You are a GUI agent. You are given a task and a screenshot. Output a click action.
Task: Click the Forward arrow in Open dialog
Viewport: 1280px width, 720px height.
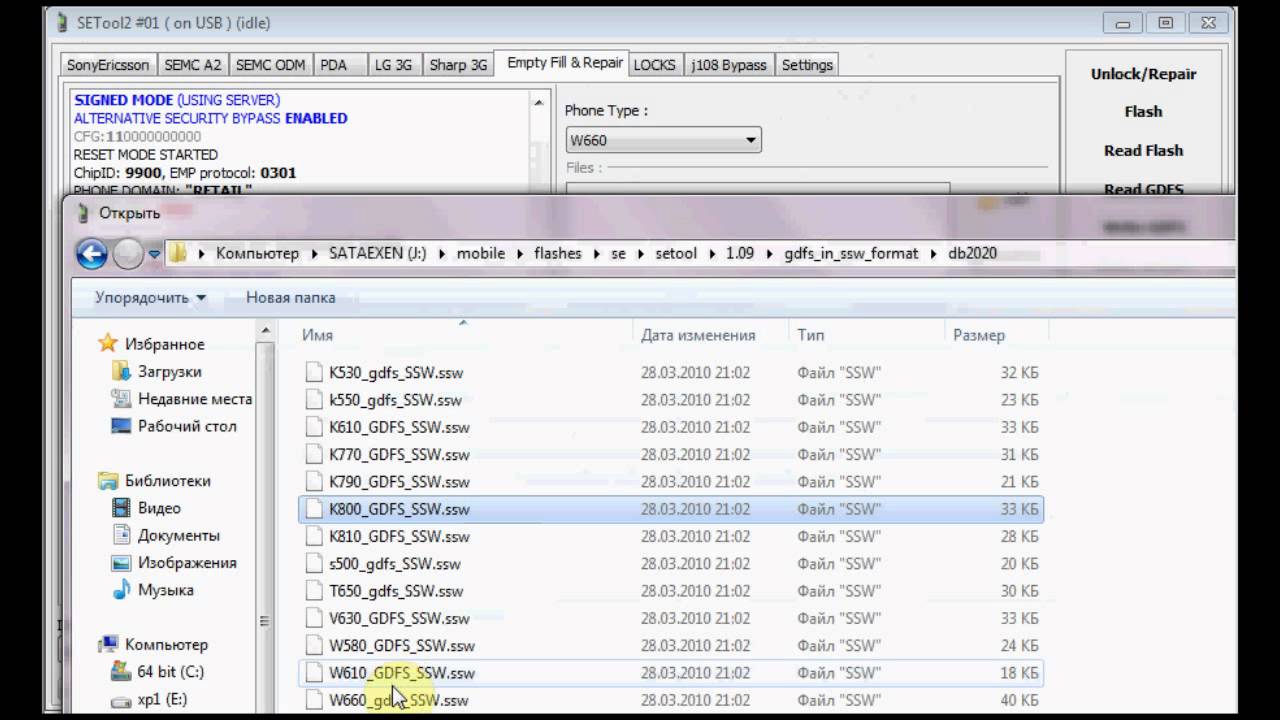pos(128,254)
